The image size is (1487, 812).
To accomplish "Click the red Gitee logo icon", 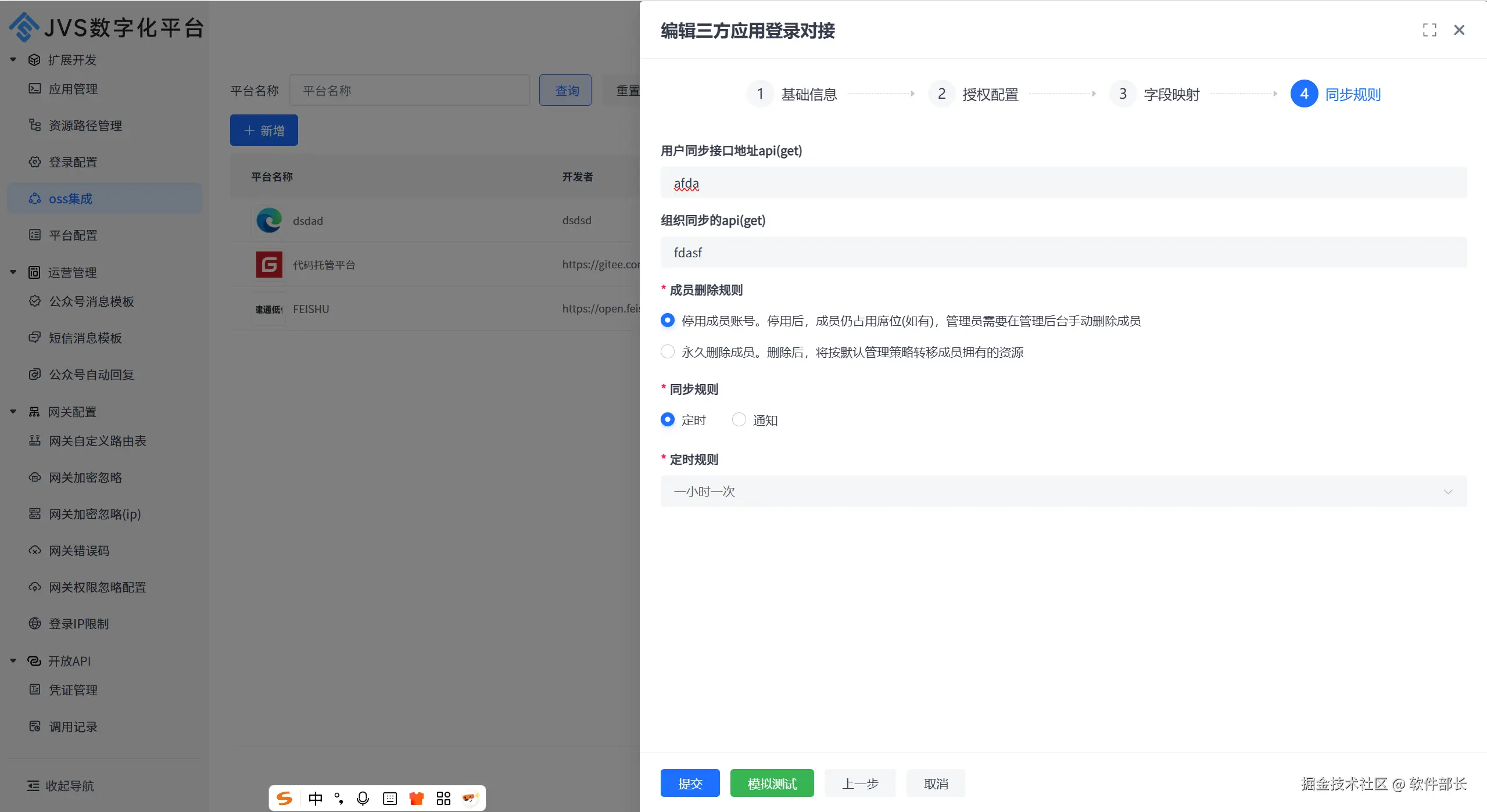I will tap(269, 264).
